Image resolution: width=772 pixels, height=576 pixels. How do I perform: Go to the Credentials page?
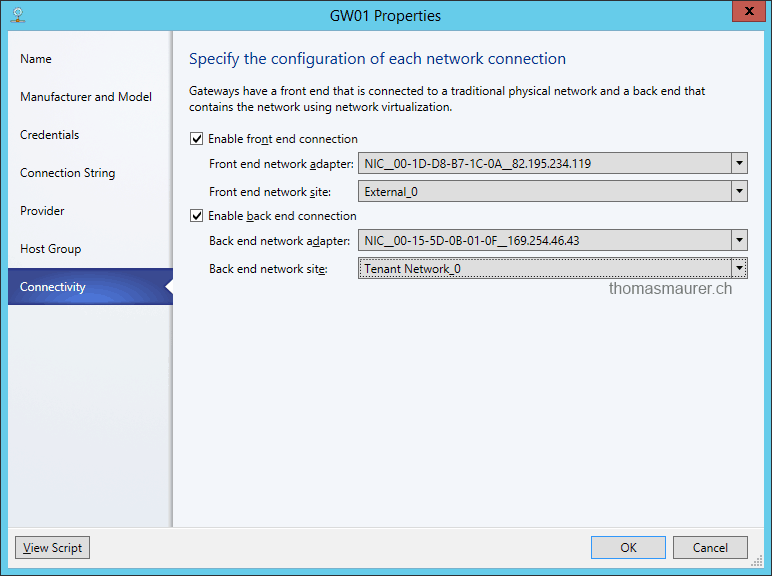pos(50,135)
